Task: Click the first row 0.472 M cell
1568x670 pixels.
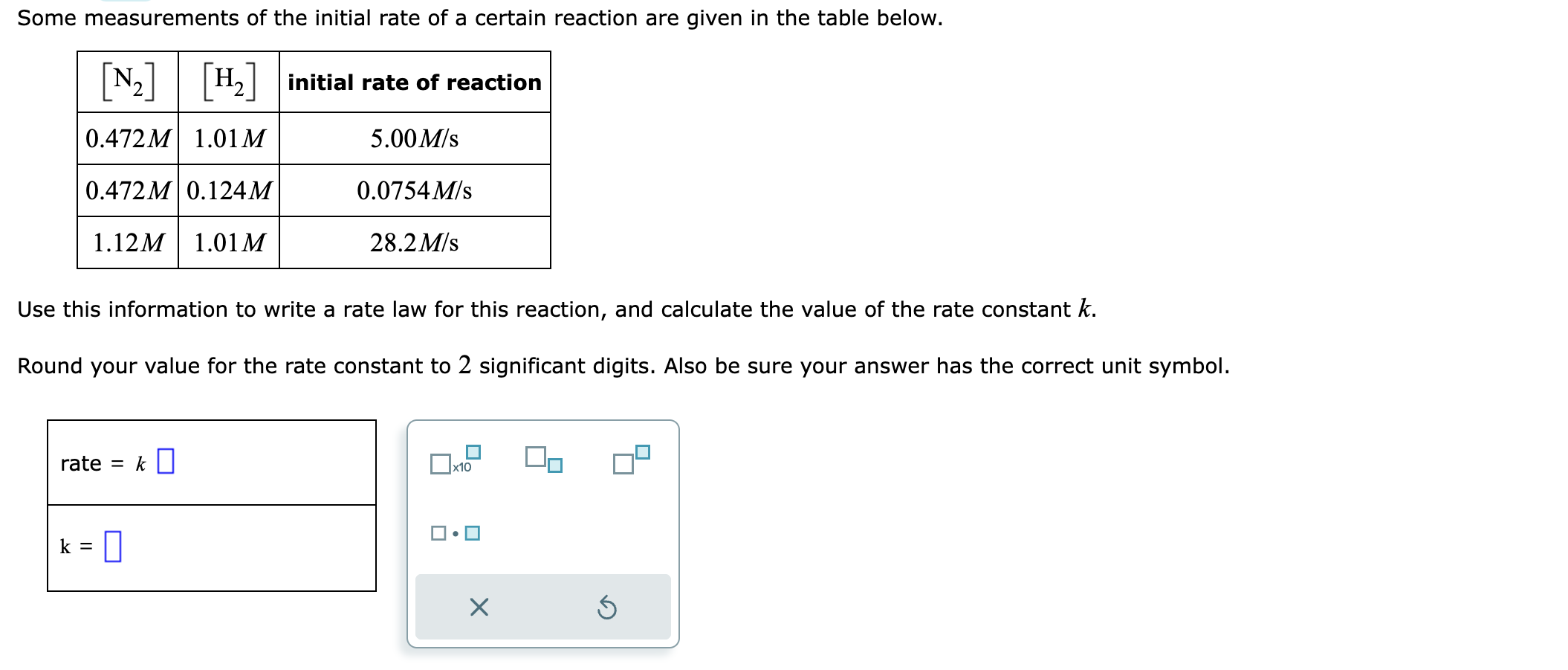Action: click(x=128, y=138)
